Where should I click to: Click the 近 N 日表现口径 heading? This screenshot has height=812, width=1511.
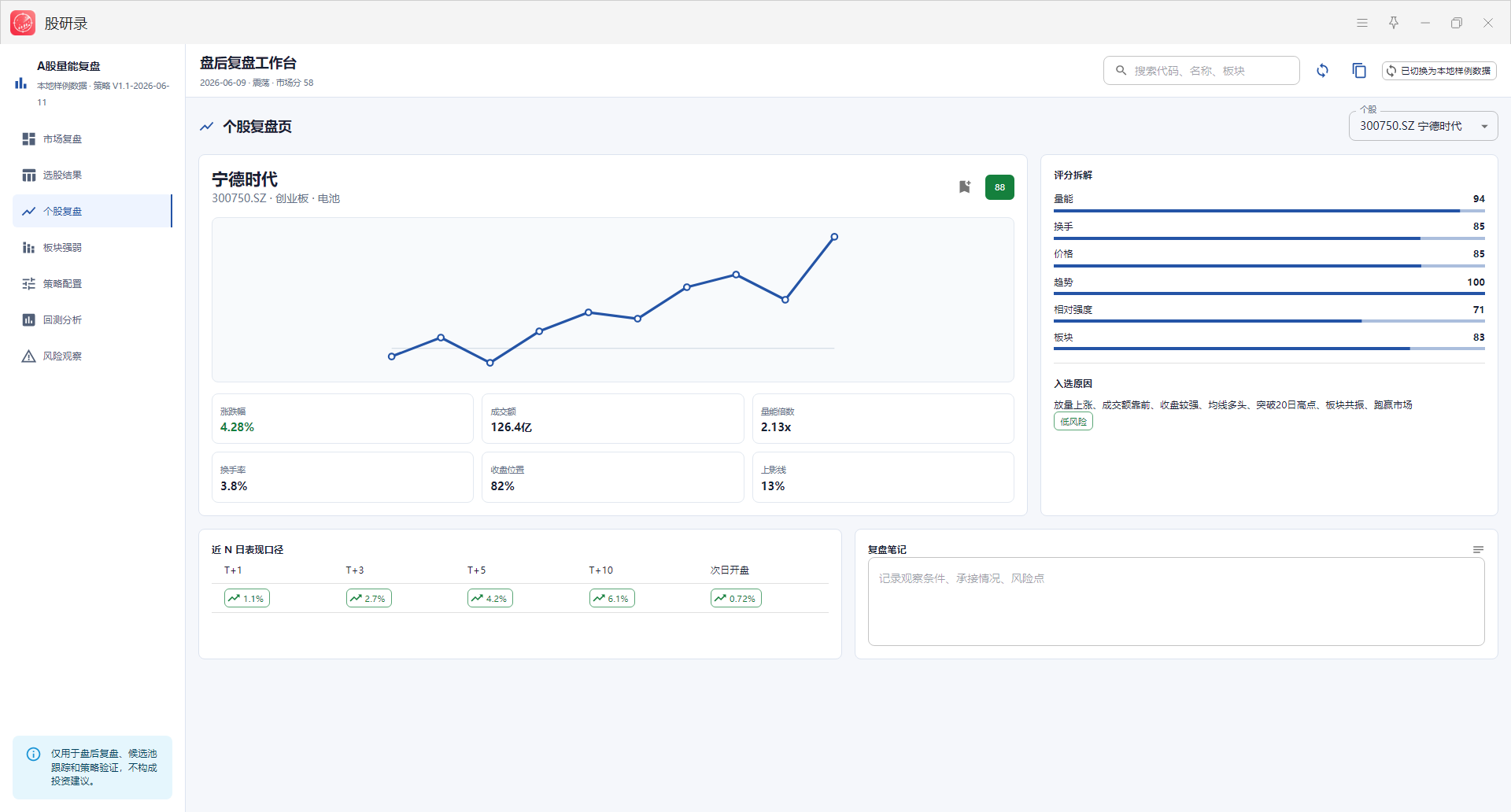pyautogui.click(x=248, y=550)
